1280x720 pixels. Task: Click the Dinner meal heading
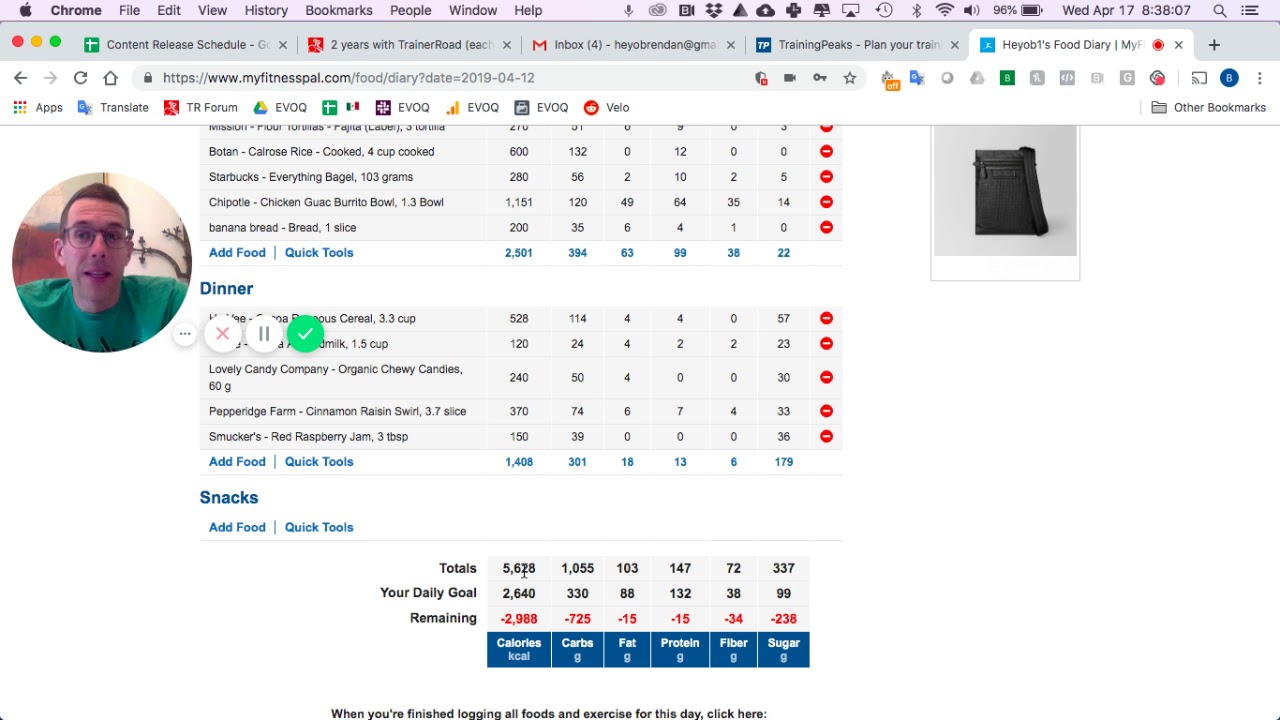click(x=226, y=288)
